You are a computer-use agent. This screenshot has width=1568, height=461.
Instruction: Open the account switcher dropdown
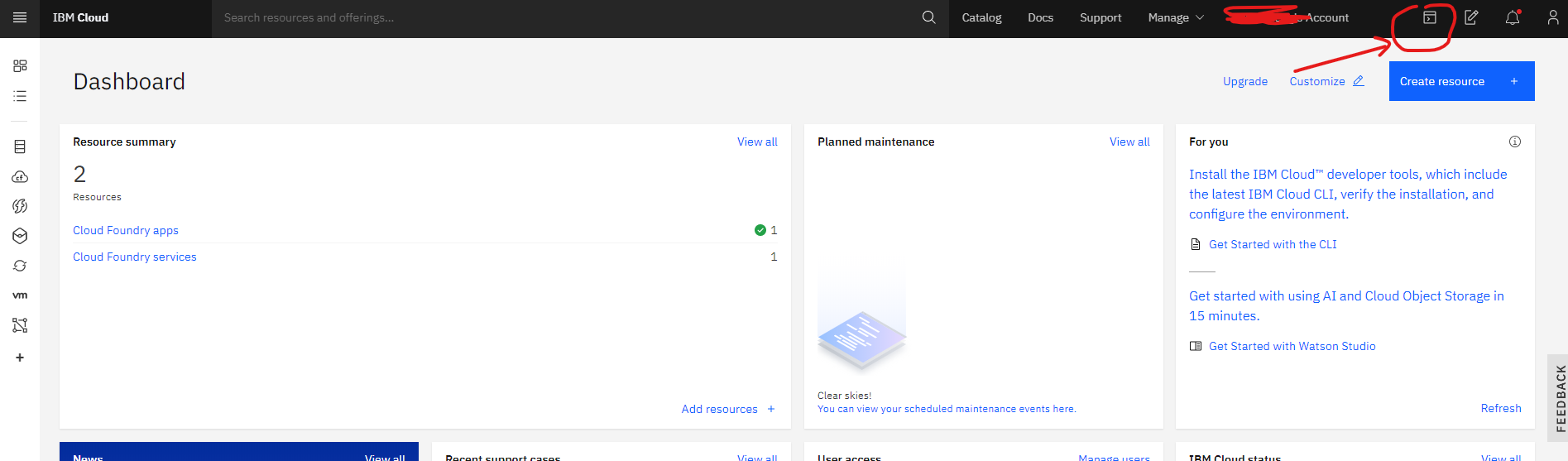1287,17
